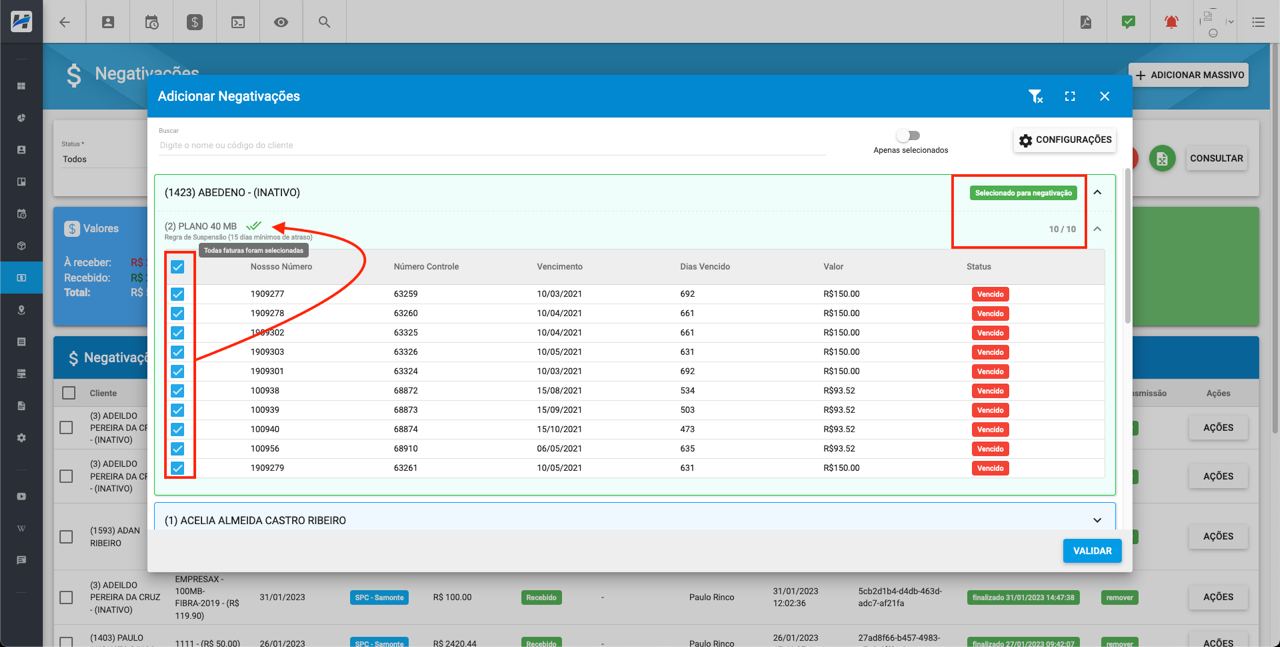Screen dimensions: 1280x647
Task: Click the eye icon in top toolbar
Action: click(x=281, y=22)
